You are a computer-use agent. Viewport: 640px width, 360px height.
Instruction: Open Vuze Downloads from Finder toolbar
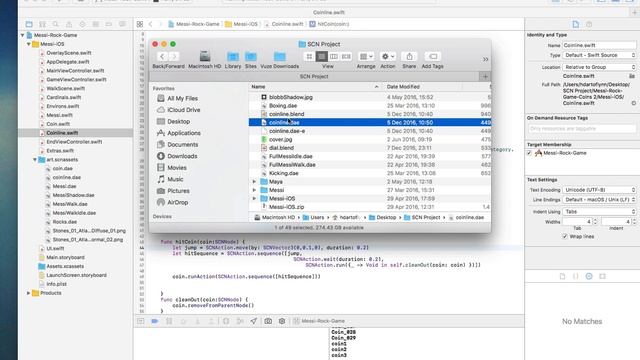click(x=280, y=60)
